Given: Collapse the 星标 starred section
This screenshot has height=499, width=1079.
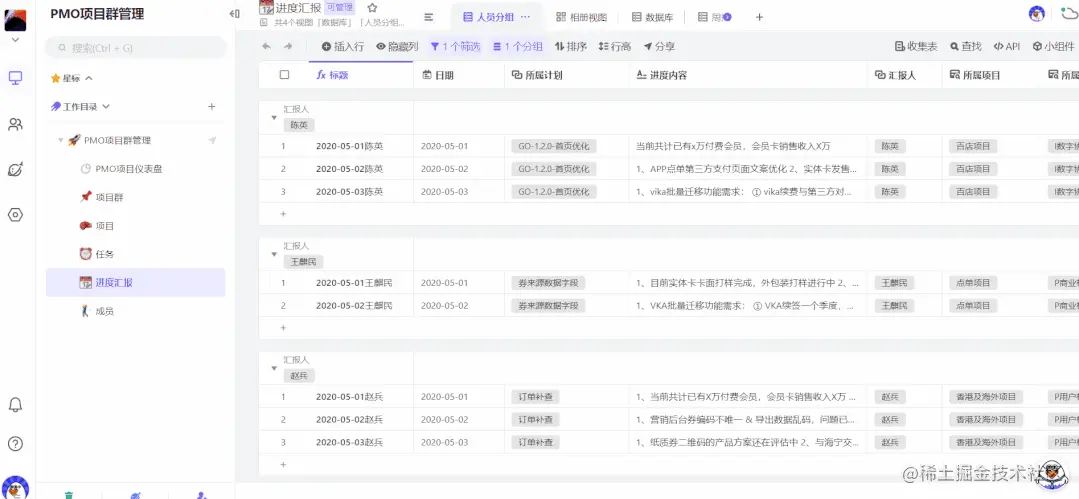Looking at the screenshot, I should tap(89, 78).
